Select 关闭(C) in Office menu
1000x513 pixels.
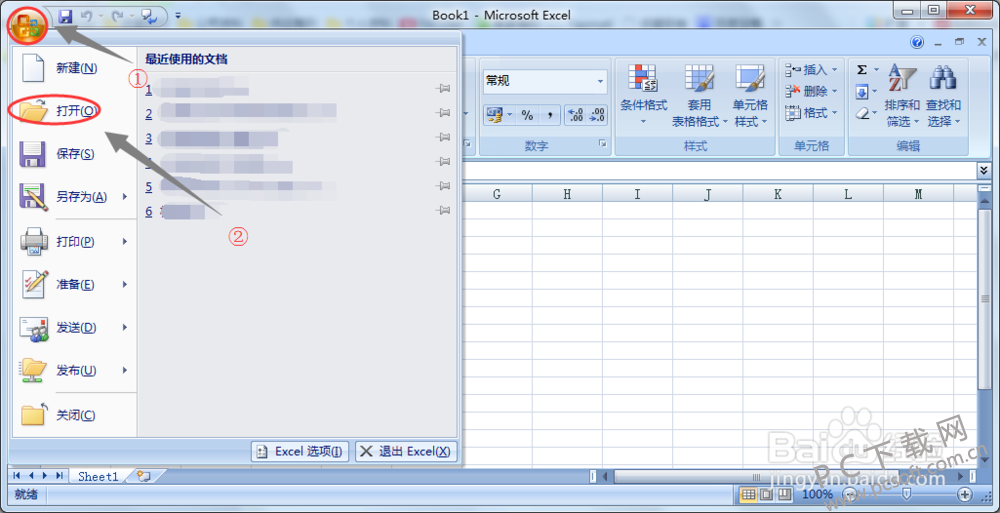[75, 415]
